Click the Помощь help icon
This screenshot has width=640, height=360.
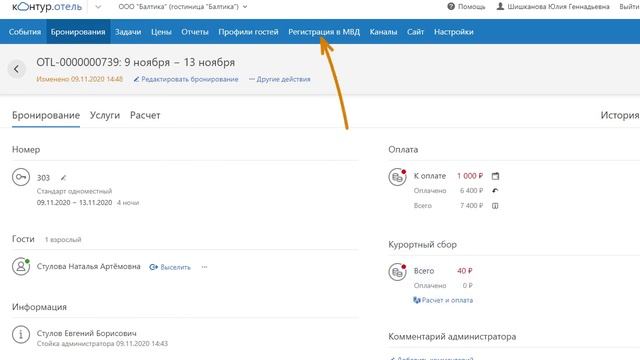(x=451, y=7)
